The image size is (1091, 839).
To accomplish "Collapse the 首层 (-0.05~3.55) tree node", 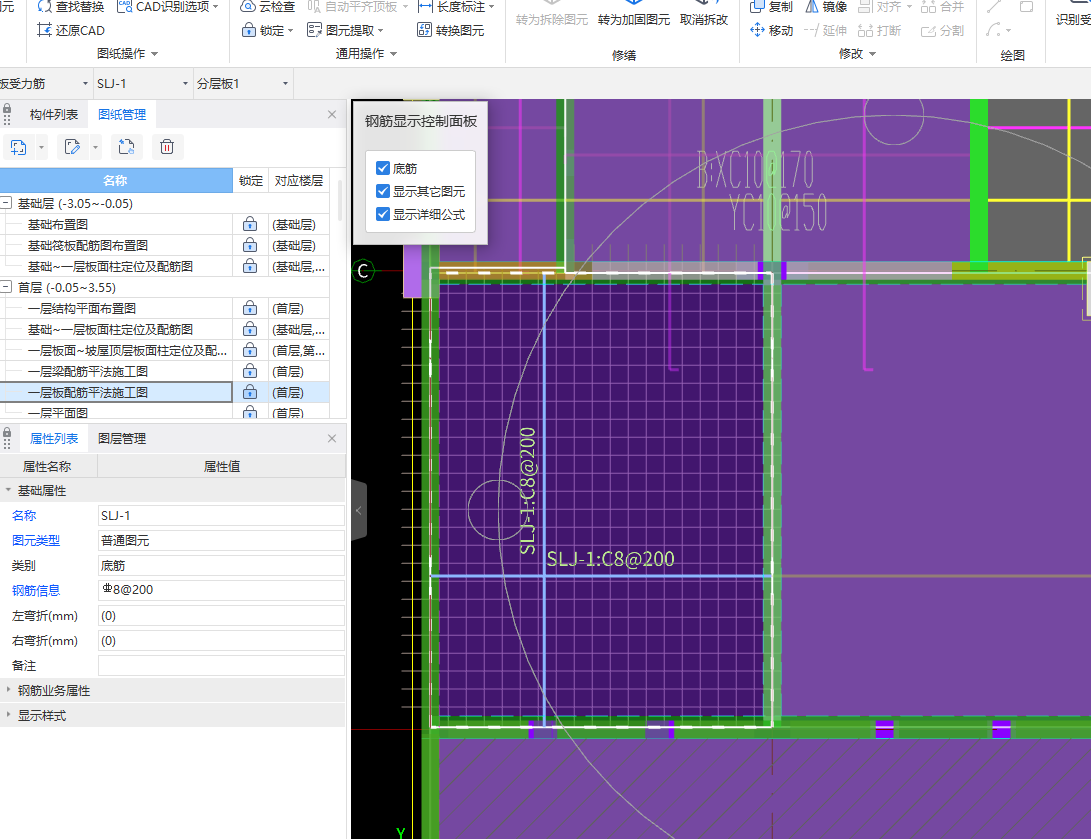I will (7, 288).
